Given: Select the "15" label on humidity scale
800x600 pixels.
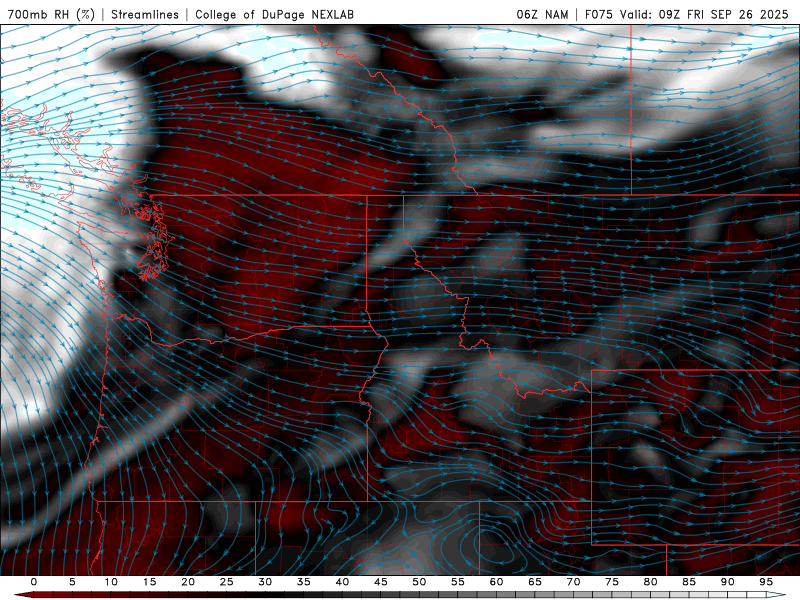Looking at the screenshot, I should click(149, 582).
